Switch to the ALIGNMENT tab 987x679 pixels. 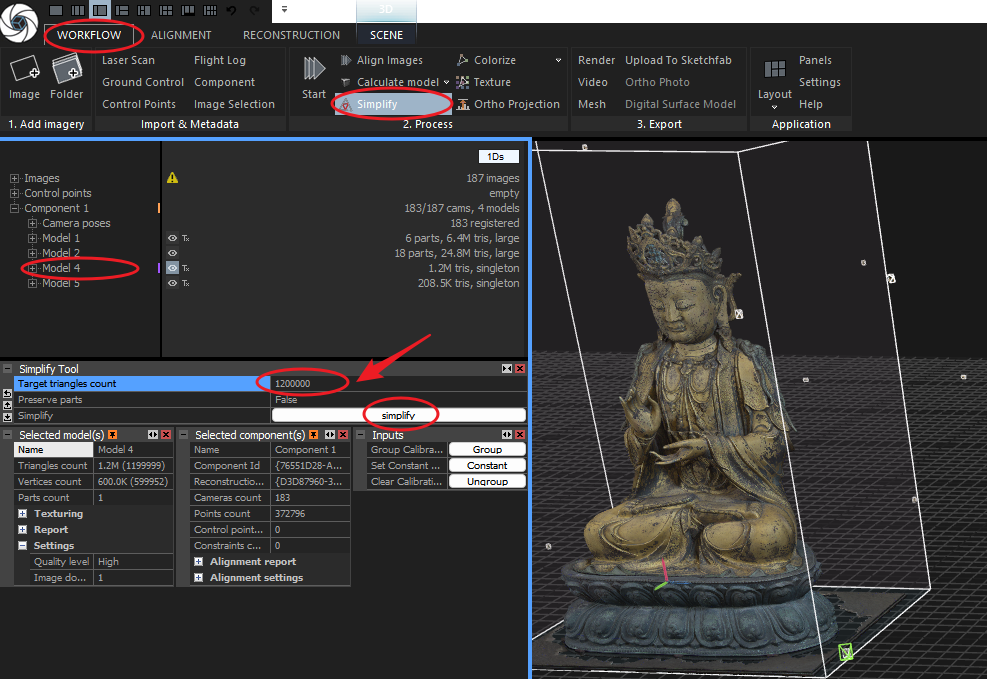pyautogui.click(x=181, y=35)
